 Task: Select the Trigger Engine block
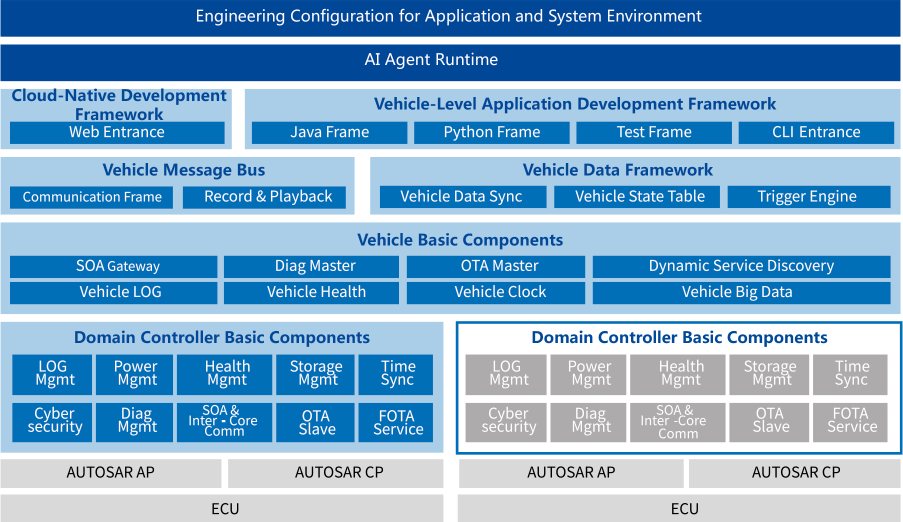coord(809,196)
